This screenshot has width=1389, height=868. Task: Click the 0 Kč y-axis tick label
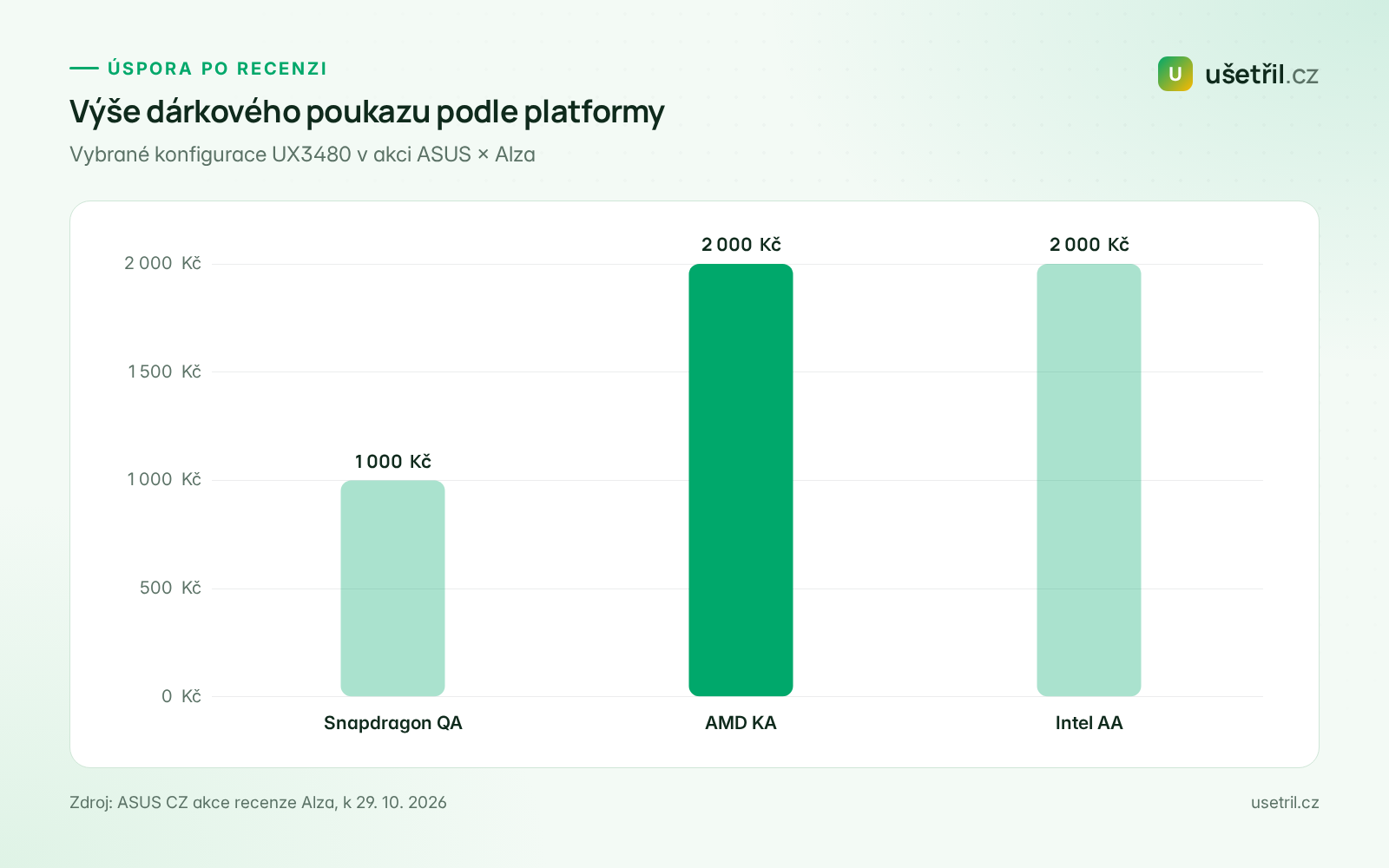pyautogui.click(x=181, y=696)
